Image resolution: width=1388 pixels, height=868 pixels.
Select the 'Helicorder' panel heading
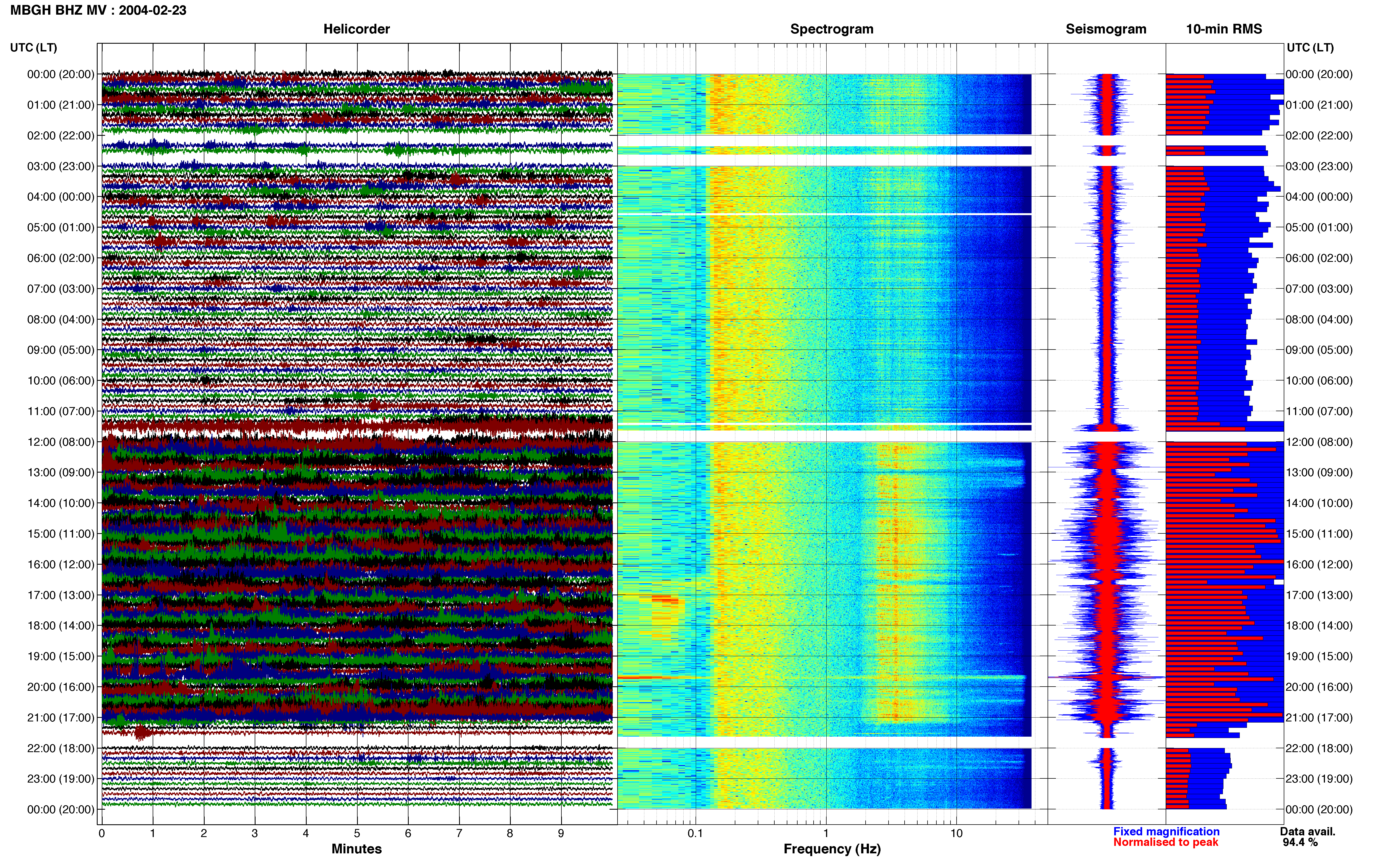coord(356,29)
